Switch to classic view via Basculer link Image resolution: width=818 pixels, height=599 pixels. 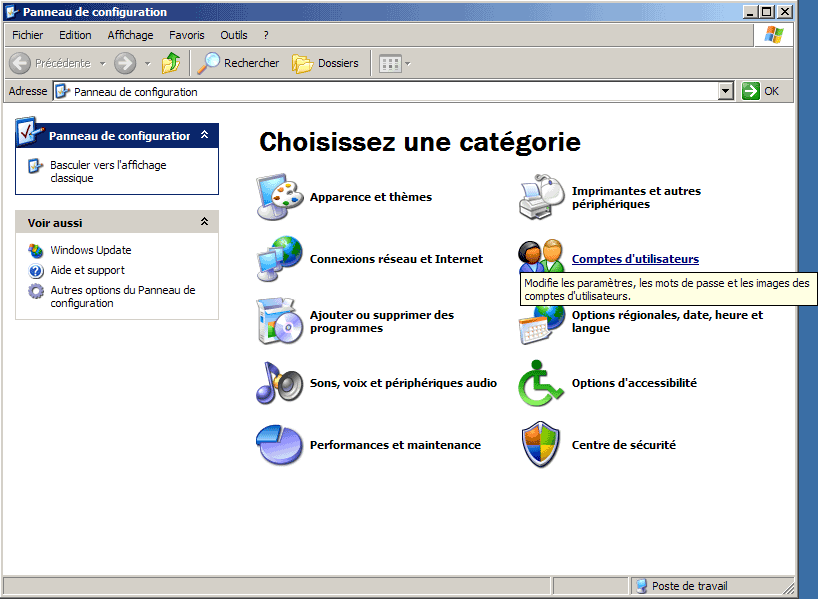point(108,171)
